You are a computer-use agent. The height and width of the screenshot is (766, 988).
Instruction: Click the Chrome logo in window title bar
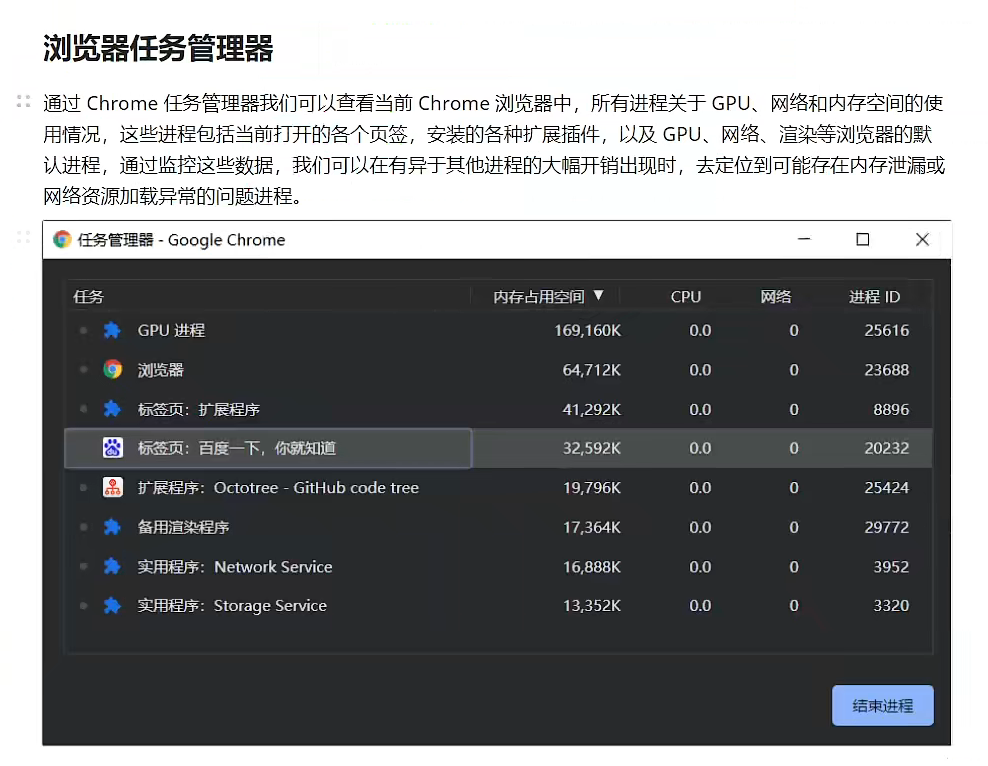pos(63,240)
